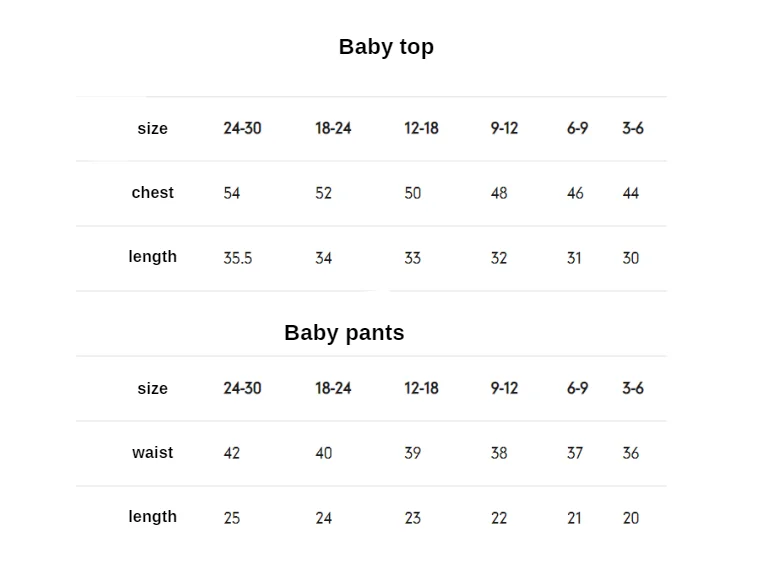Click the Baby pants heading
Screen dimensions: 757x585
click(344, 333)
